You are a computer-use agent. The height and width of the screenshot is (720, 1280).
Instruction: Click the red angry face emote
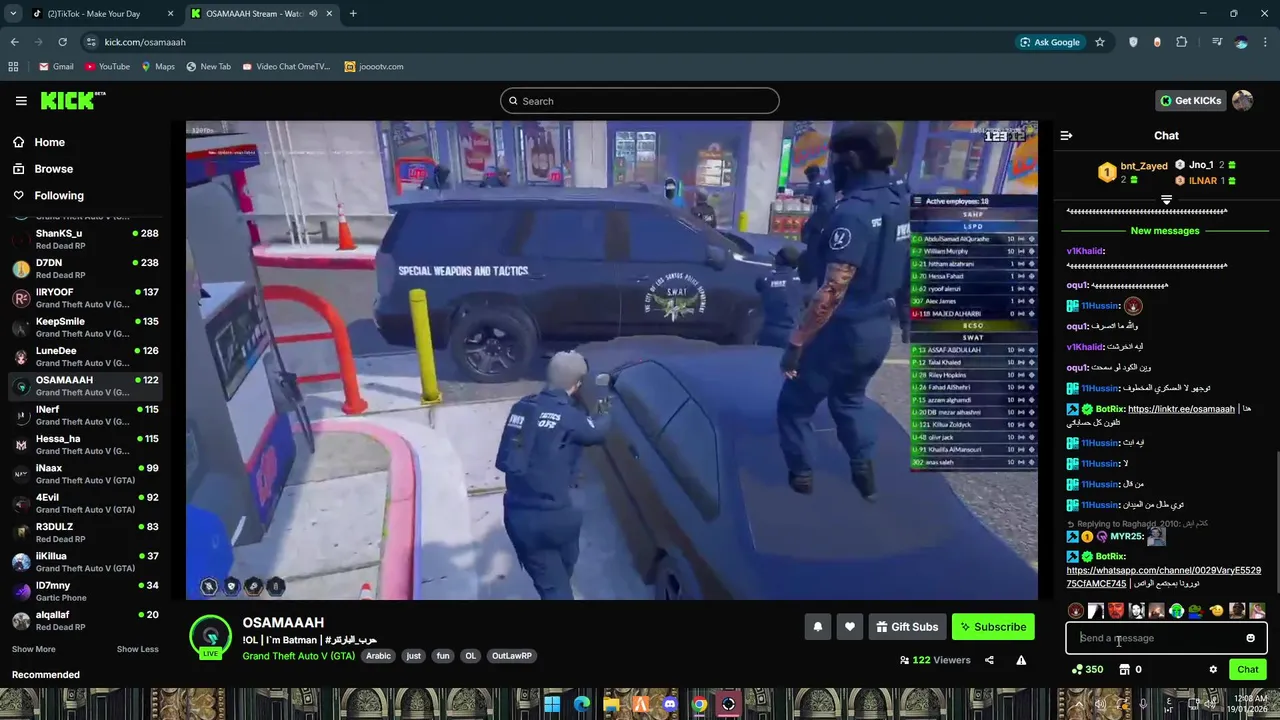(1116, 610)
